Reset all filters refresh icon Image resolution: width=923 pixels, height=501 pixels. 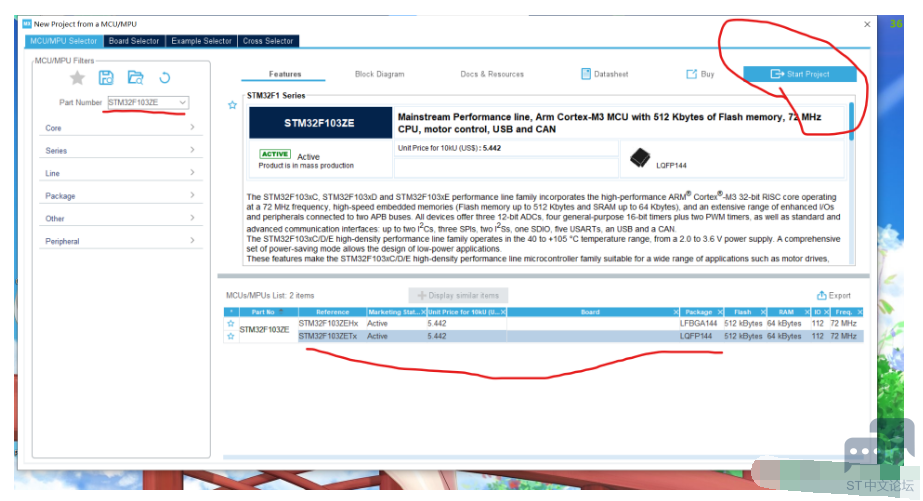tap(165, 78)
